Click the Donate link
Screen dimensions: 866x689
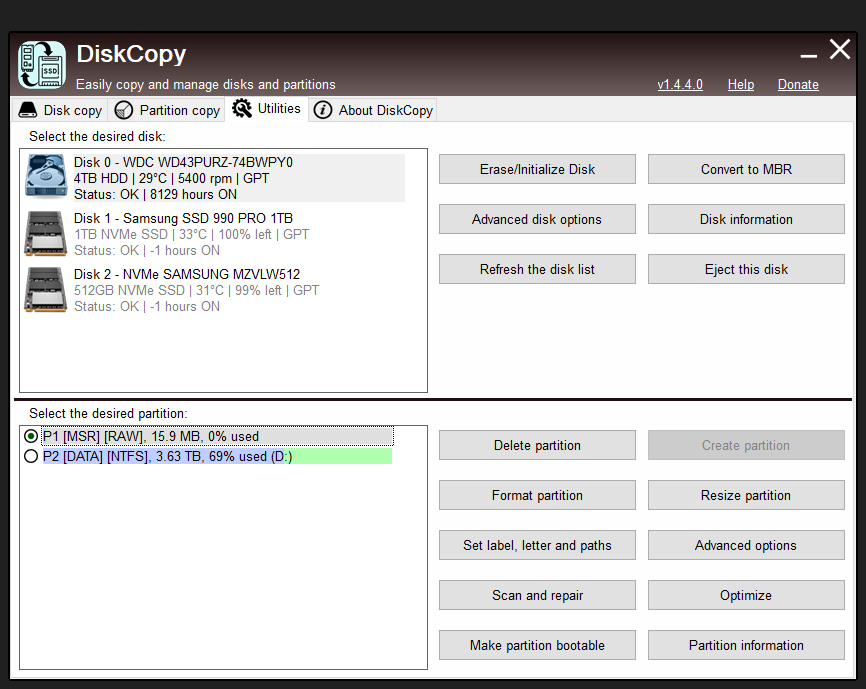797,85
